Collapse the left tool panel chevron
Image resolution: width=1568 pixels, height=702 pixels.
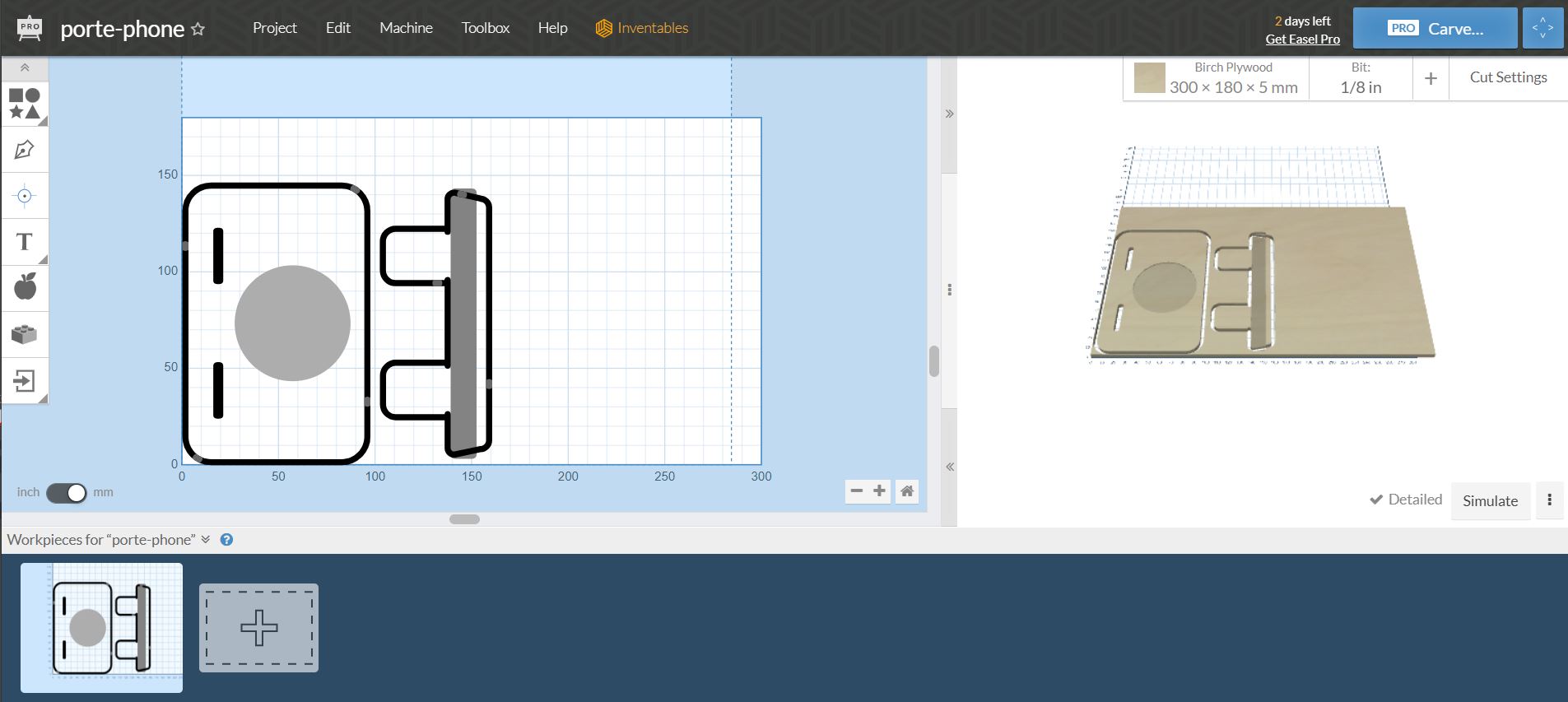point(25,68)
